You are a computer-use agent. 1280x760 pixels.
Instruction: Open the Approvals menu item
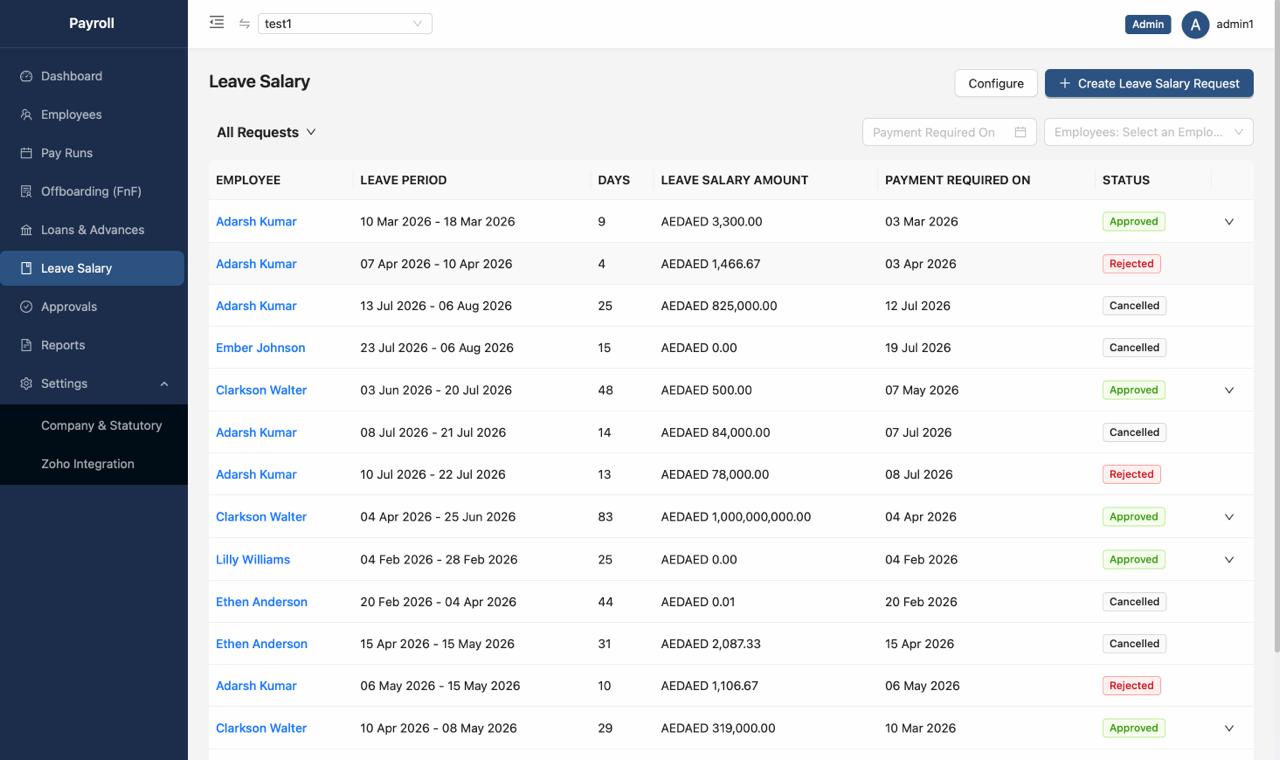click(x=92, y=307)
